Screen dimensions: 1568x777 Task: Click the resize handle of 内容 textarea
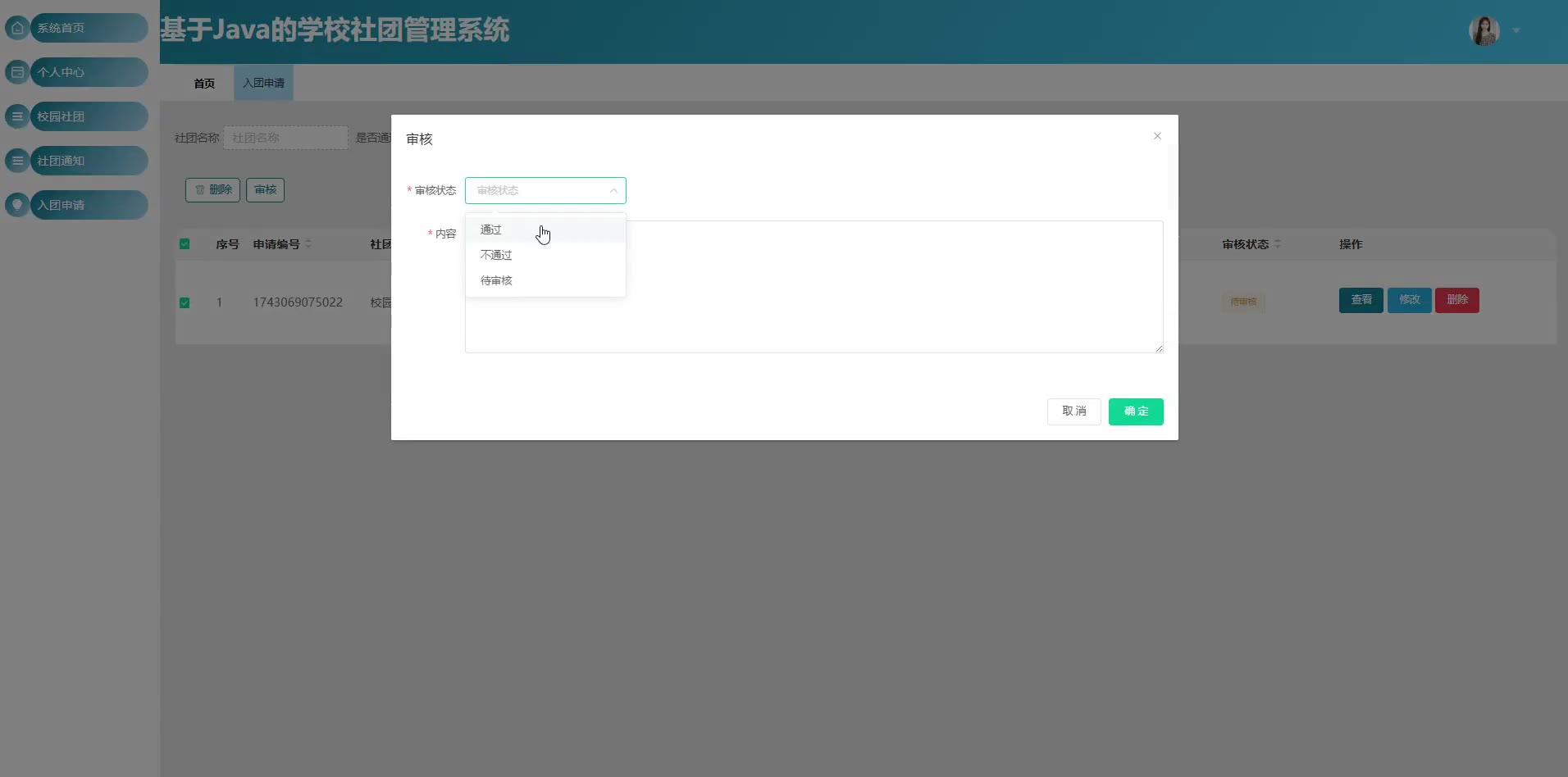pyautogui.click(x=1159, y=348)
